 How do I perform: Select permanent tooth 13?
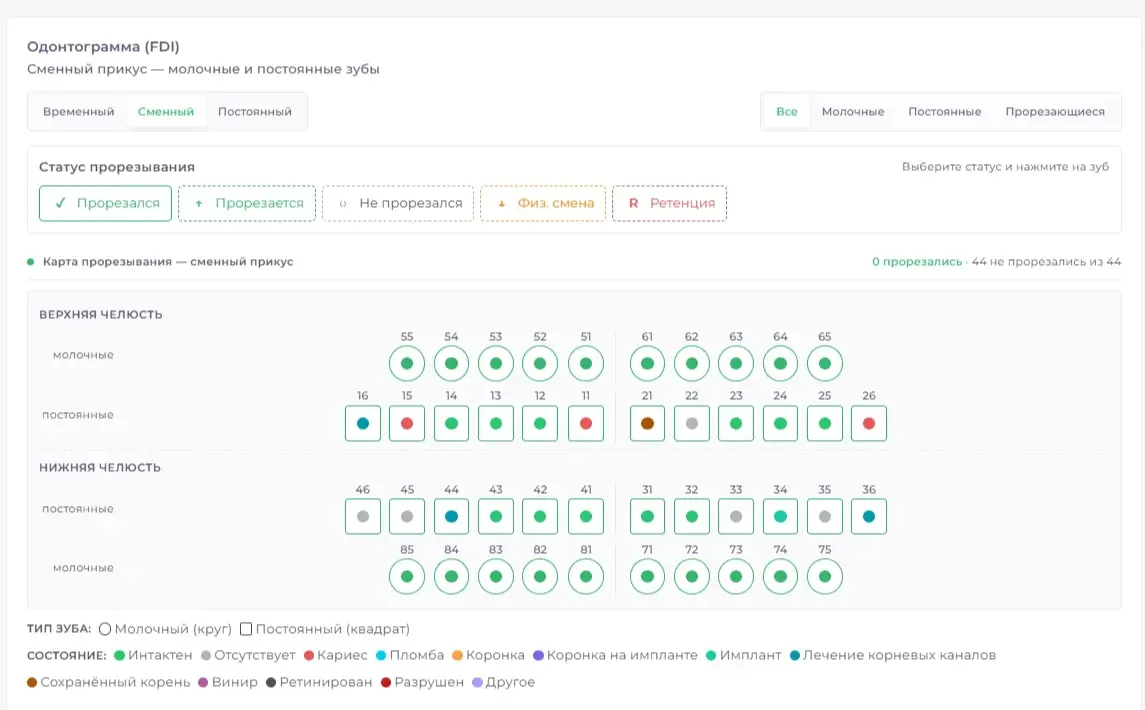tap(496, 424)
